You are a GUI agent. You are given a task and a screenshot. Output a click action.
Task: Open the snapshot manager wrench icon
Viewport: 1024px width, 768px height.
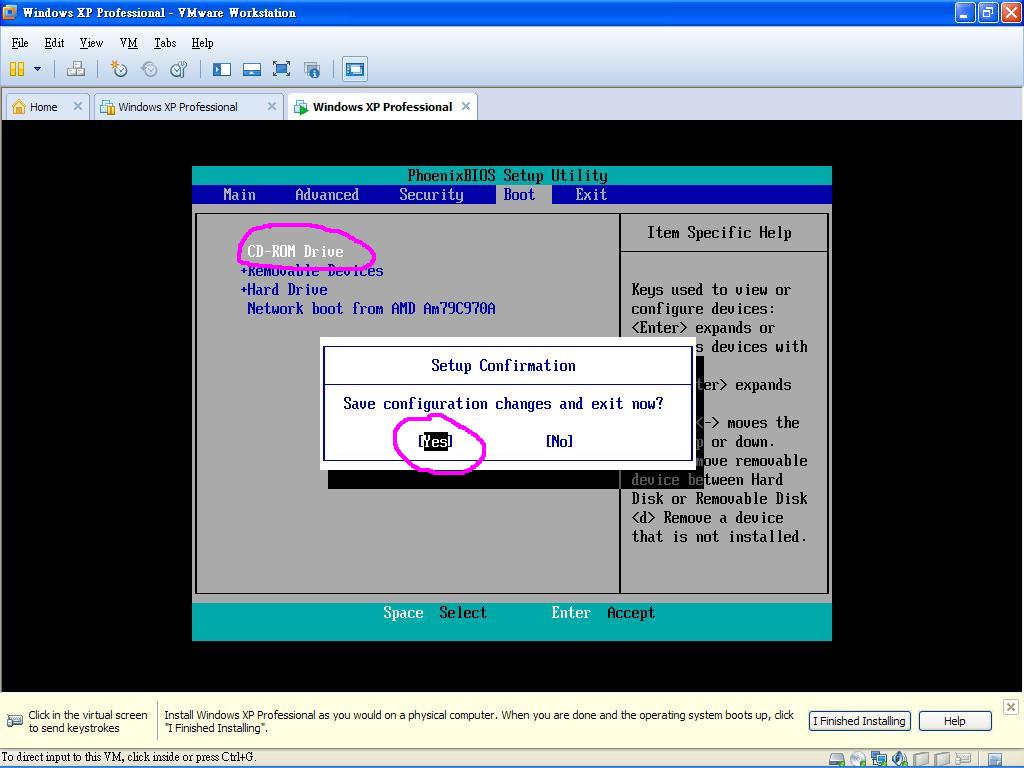(x=178, y=69)
